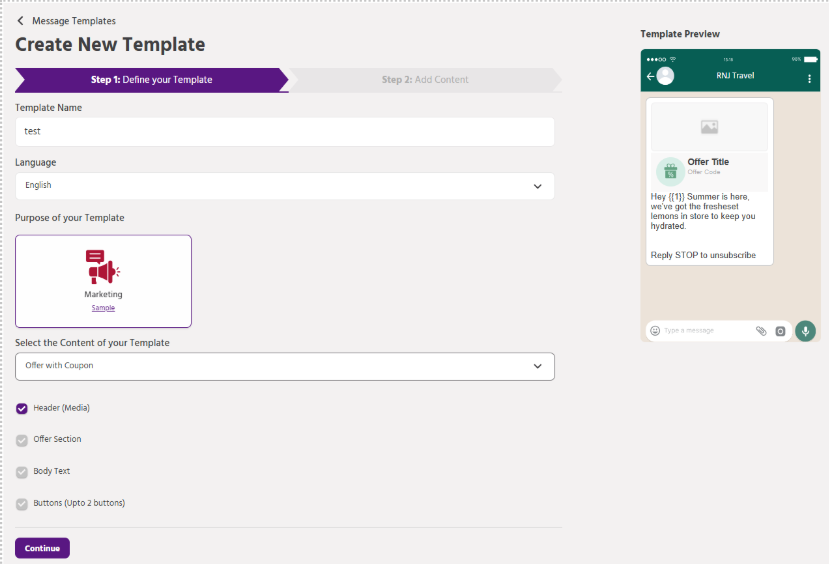Switch to Step 2: Add Content

point(425,80)
